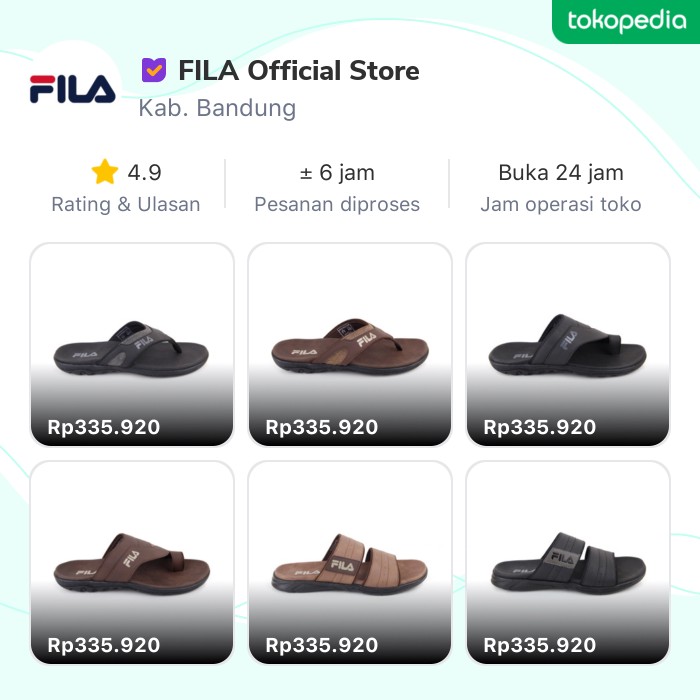Screen dimensions: 700x700
Task: Click the price under the black slide
Action: click(540, 645)
